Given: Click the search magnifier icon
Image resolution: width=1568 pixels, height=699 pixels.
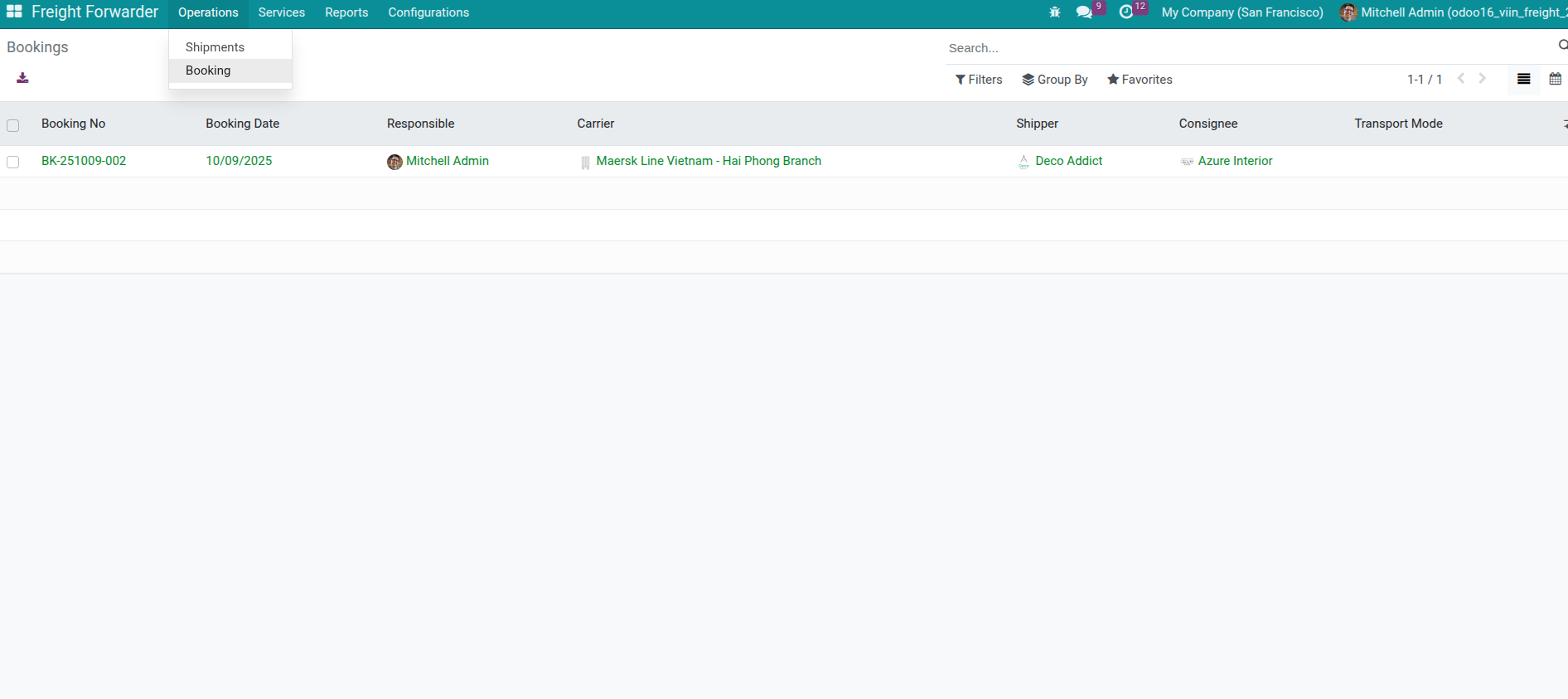Looking at the screenshot, I should (x=1562, y=46).
